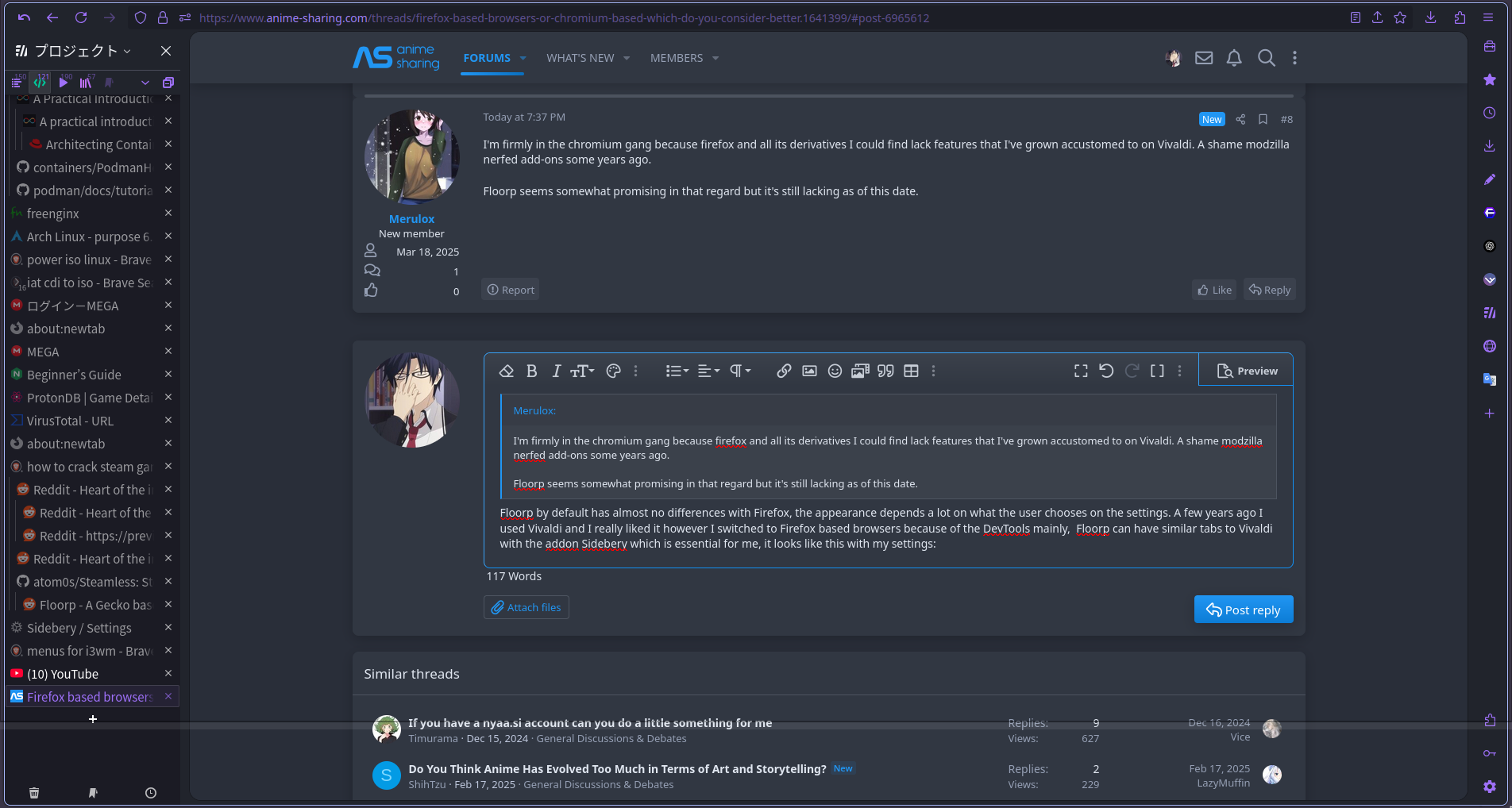
Task: Click the Post reply button
Action: 1244,610
